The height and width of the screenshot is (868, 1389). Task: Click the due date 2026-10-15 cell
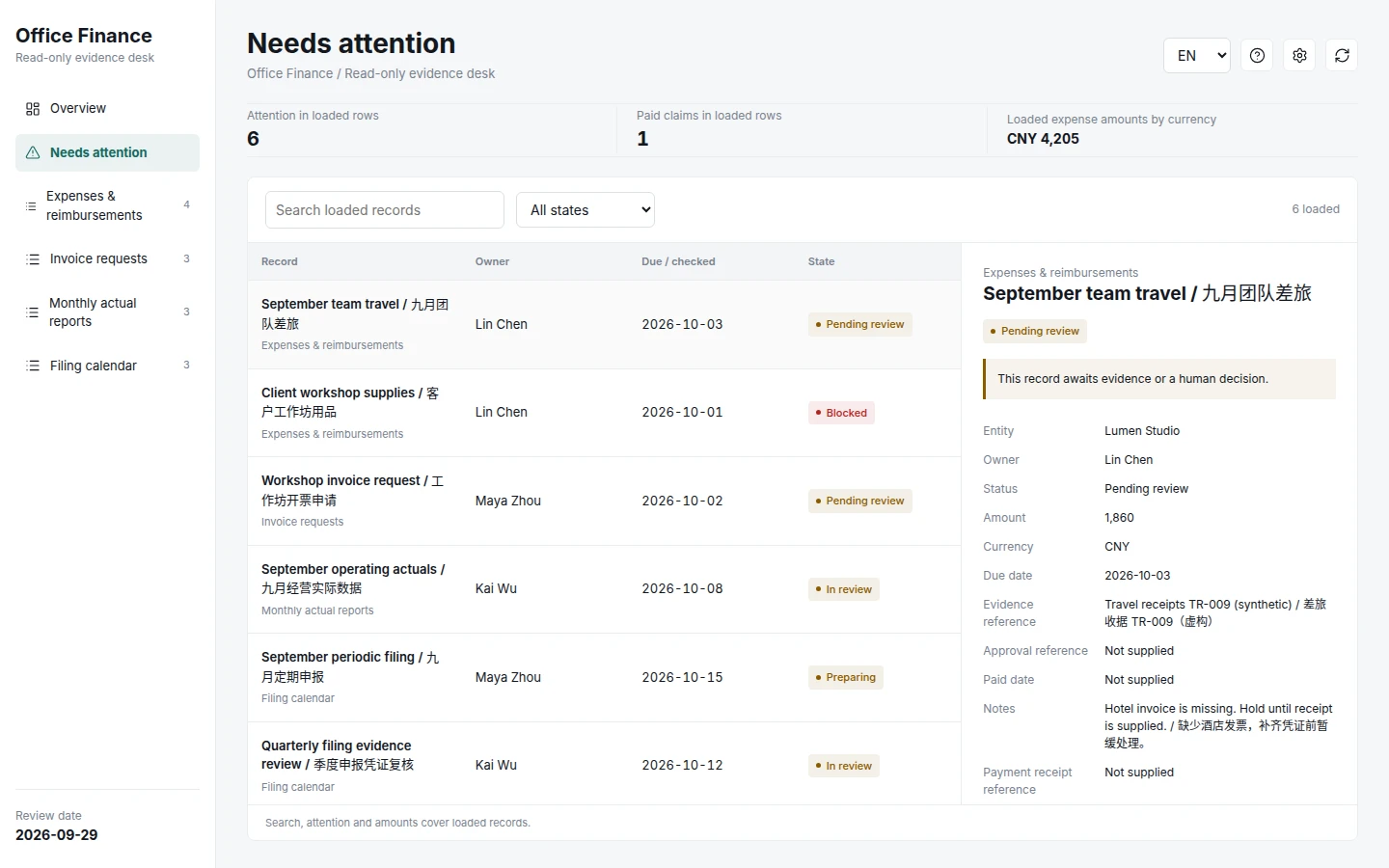[x=682, y=678]
